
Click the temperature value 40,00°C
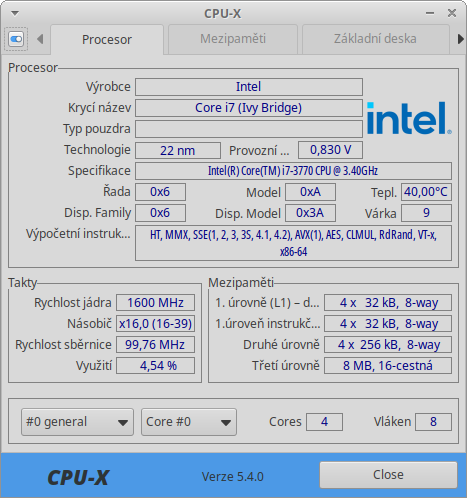426,192
